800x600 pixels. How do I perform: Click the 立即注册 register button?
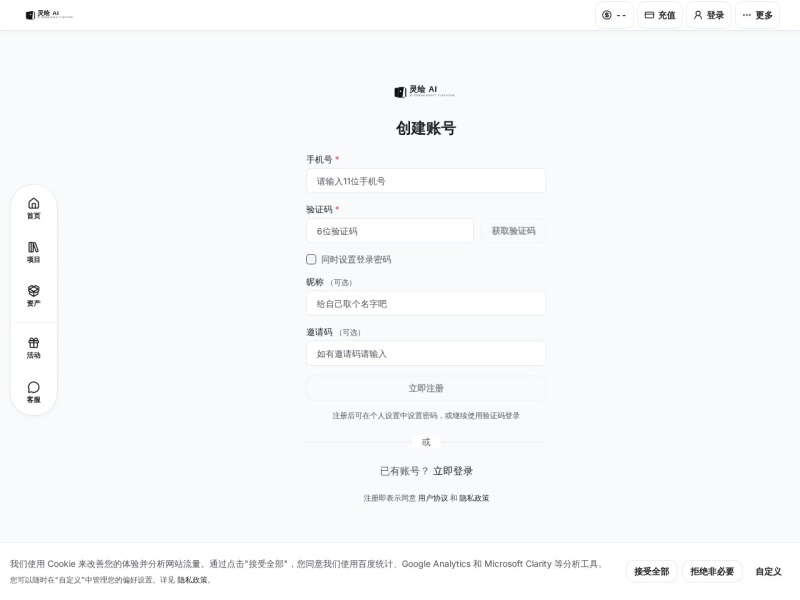426,388
